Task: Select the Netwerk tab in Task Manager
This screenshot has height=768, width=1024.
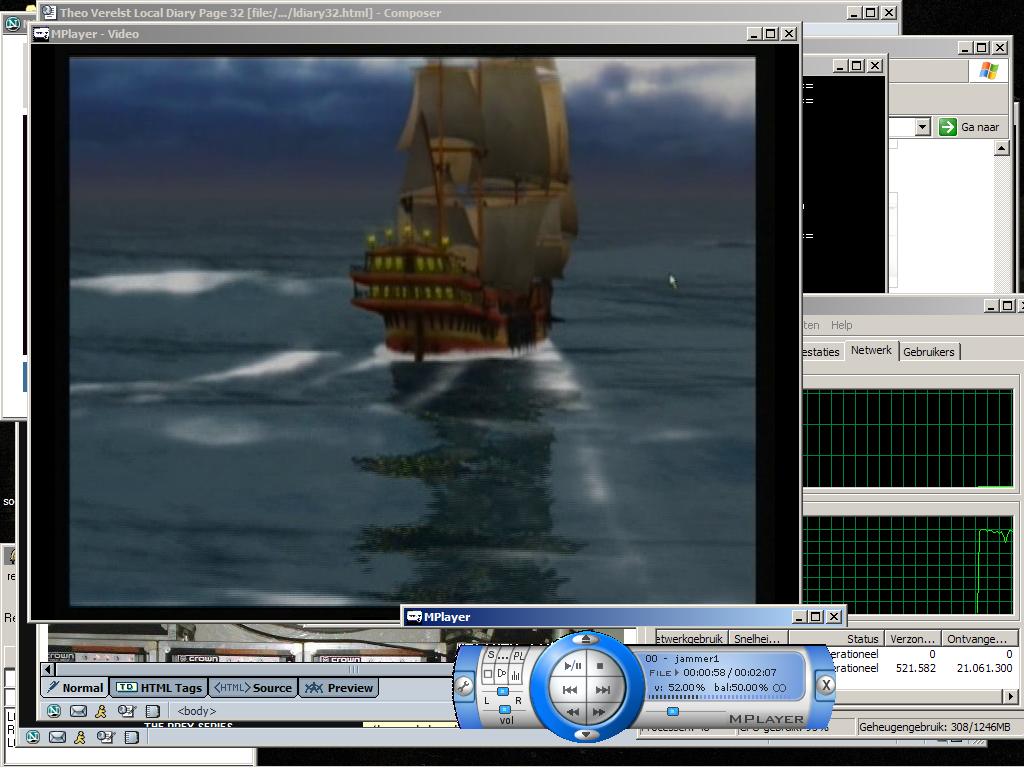Action: pos(871,350)
